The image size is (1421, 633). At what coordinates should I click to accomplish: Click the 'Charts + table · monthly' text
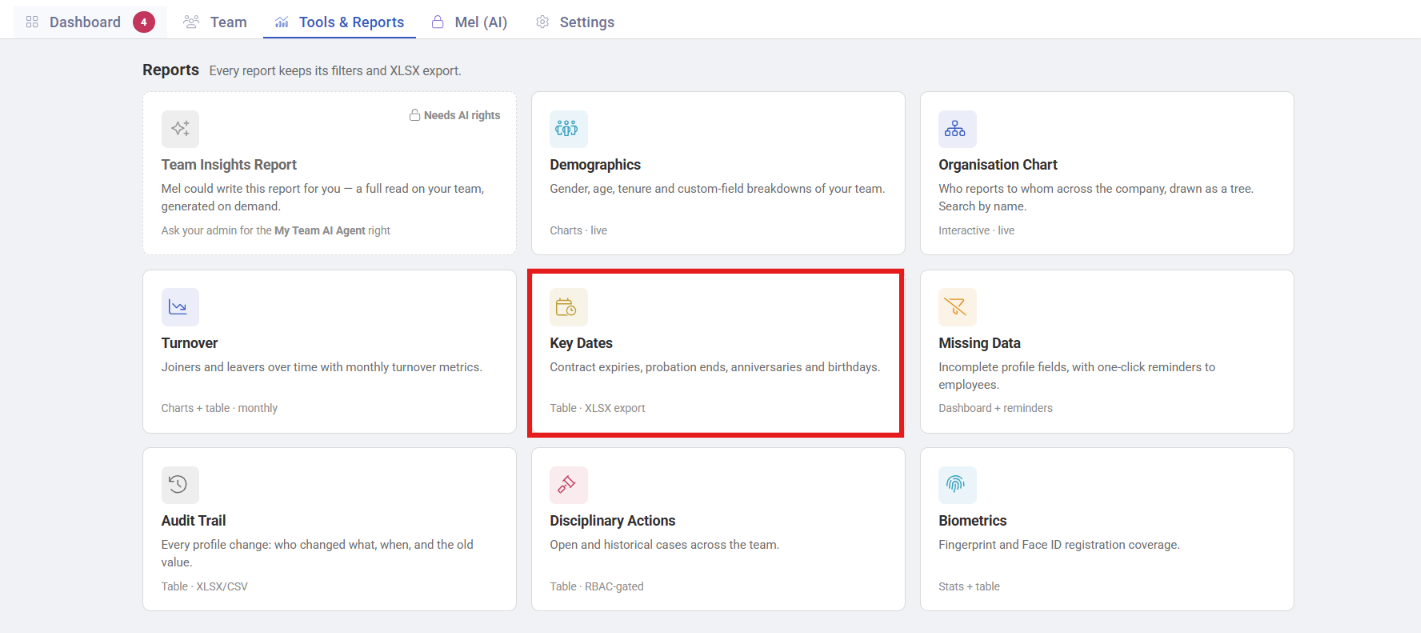click(x=220, y=408)
